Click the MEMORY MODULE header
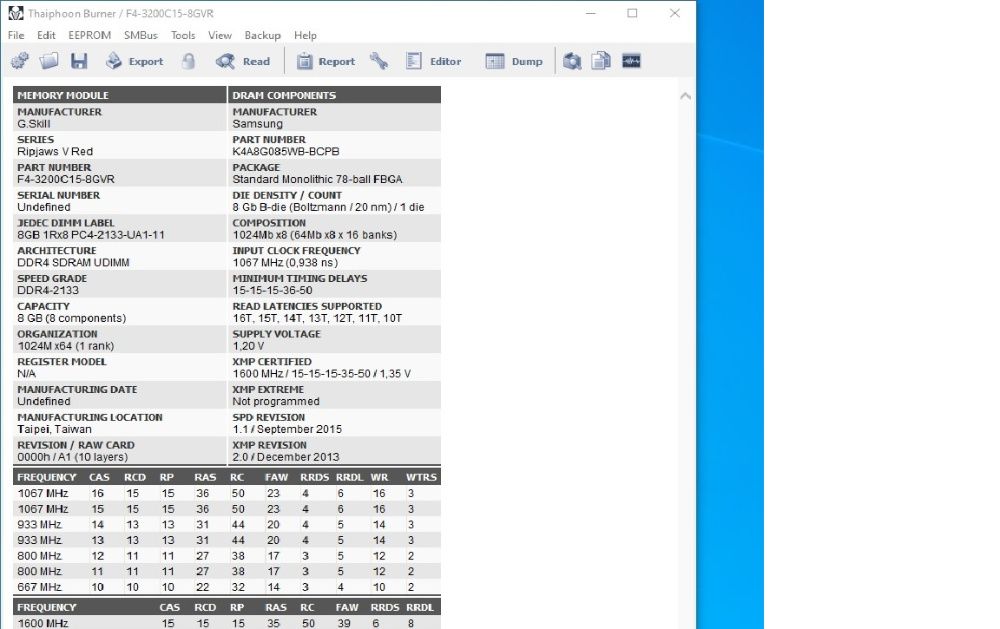This screenshot has height=629, width=1000. click(x=120, y=95)
